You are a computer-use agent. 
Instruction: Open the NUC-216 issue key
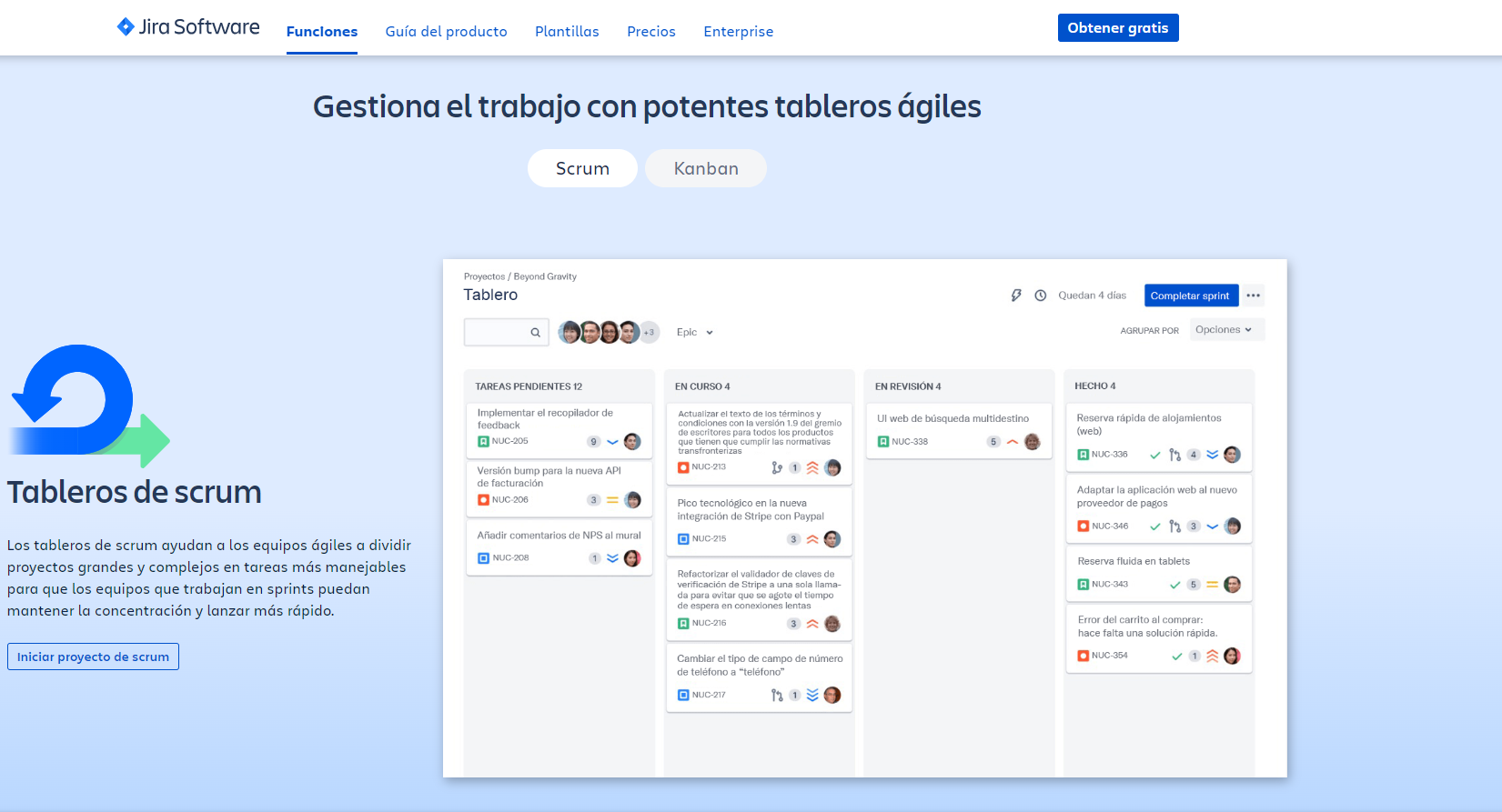tap(709, 624)
